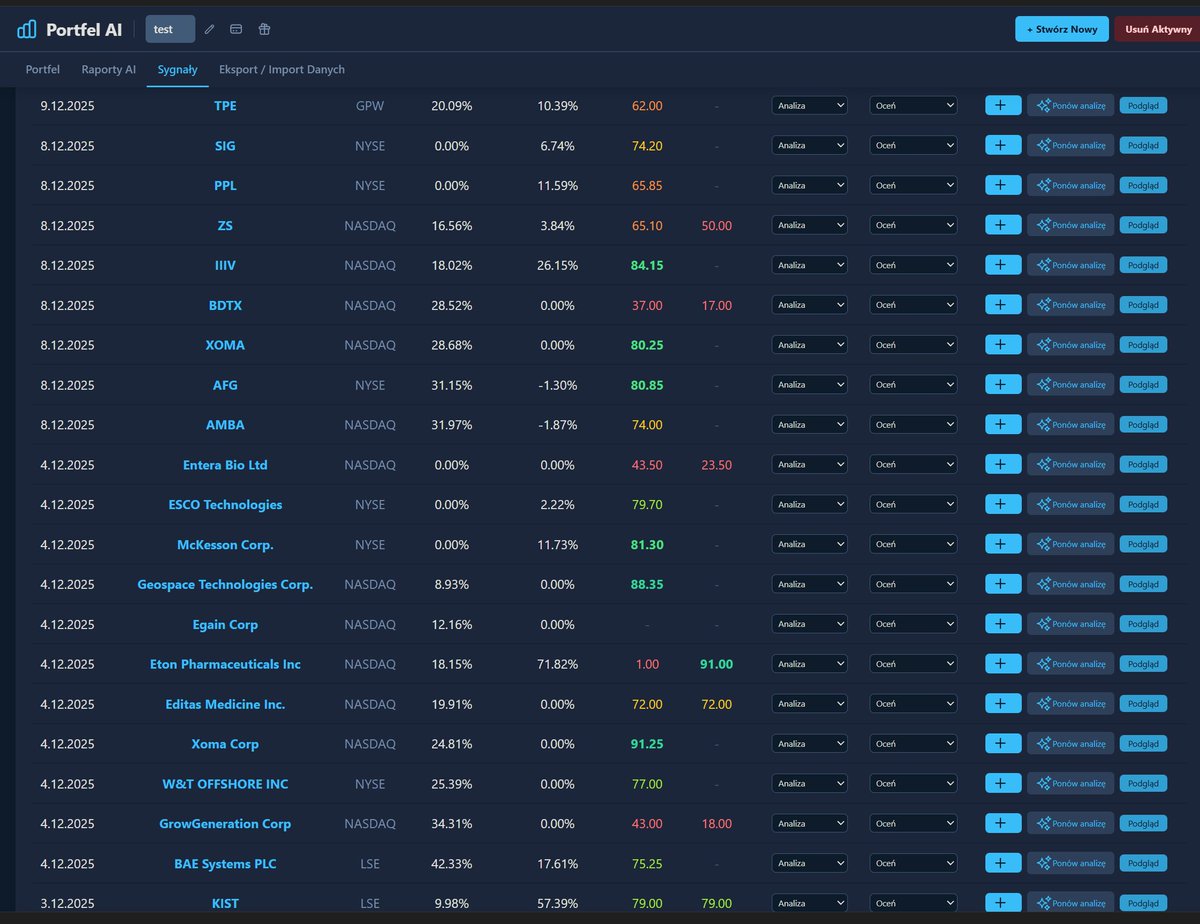Click Podgląd for W&T OFFSHORE INC

coord(1143,784)
